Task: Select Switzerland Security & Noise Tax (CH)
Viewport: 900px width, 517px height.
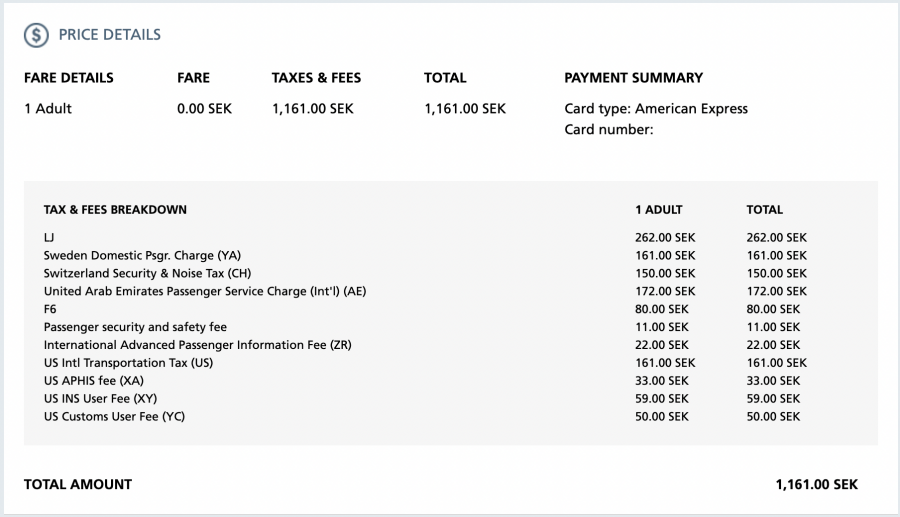Action: tap(148, 273)
